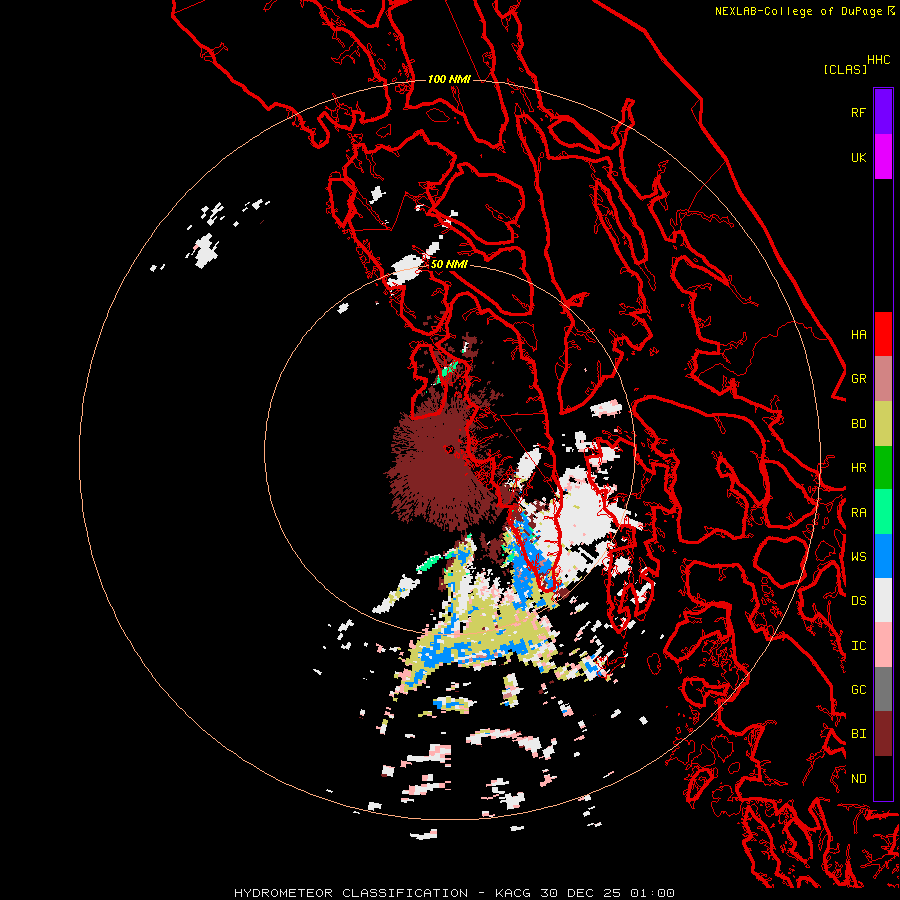Viewport: 900px width, 900px height.
Task: Click the WS legend label
Action: point(858,557)
